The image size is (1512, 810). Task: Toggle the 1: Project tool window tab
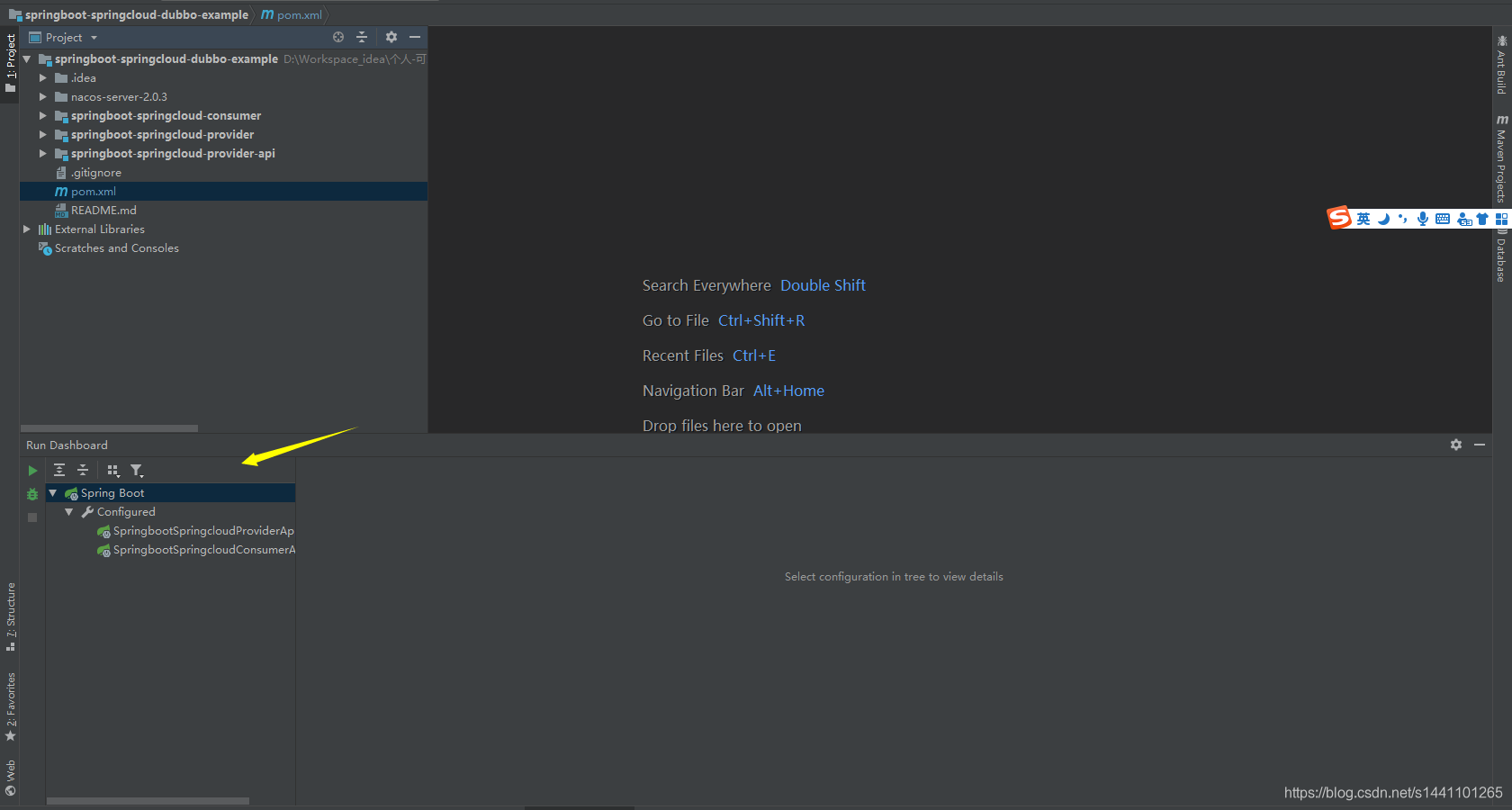[x=11, y=63]
